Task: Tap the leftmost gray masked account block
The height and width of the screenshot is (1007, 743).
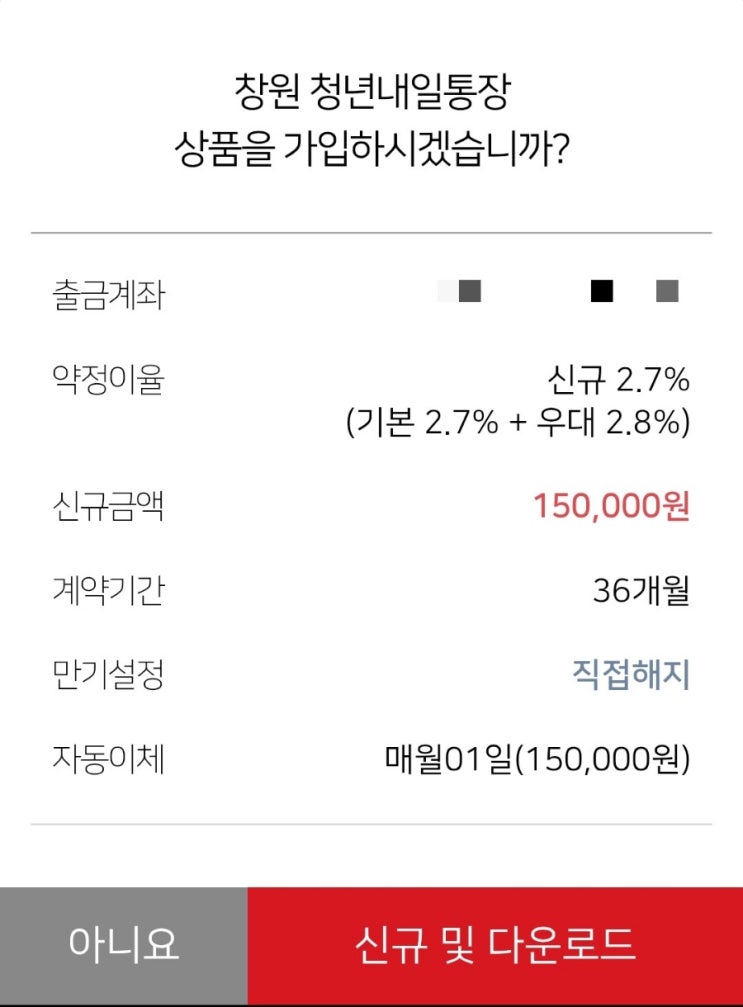Action: 469,291
